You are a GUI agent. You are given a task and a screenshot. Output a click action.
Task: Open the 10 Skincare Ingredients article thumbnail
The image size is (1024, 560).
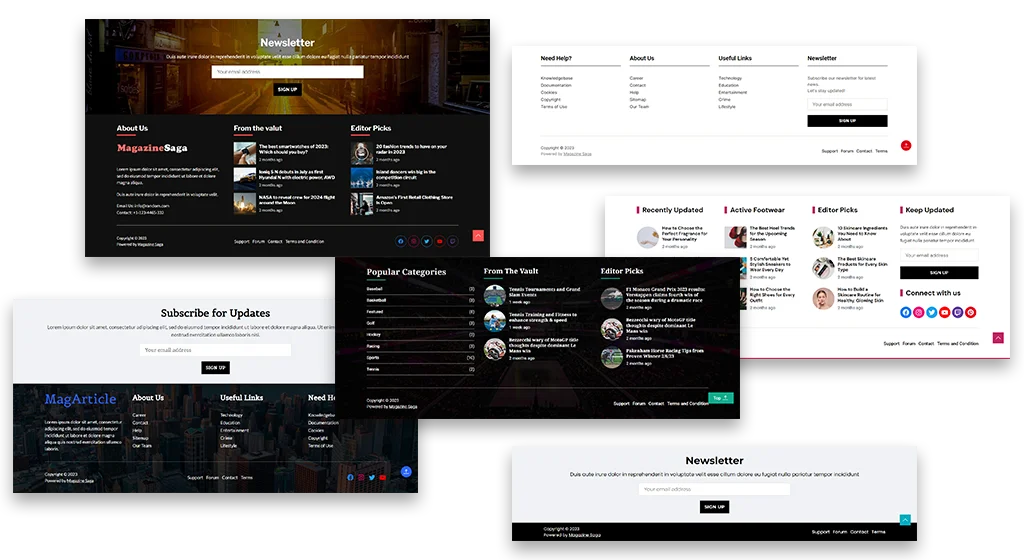823,237
